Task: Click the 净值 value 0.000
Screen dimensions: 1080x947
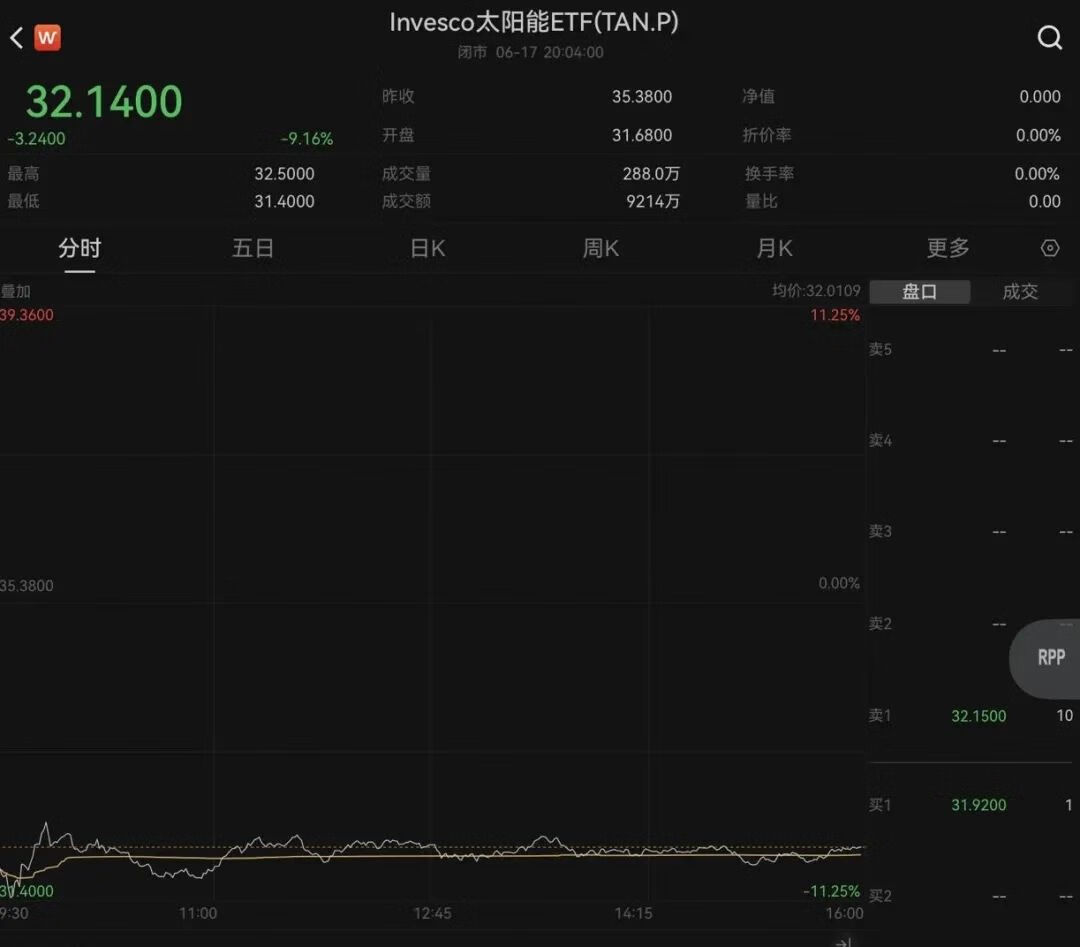Action: point(1040,96)
